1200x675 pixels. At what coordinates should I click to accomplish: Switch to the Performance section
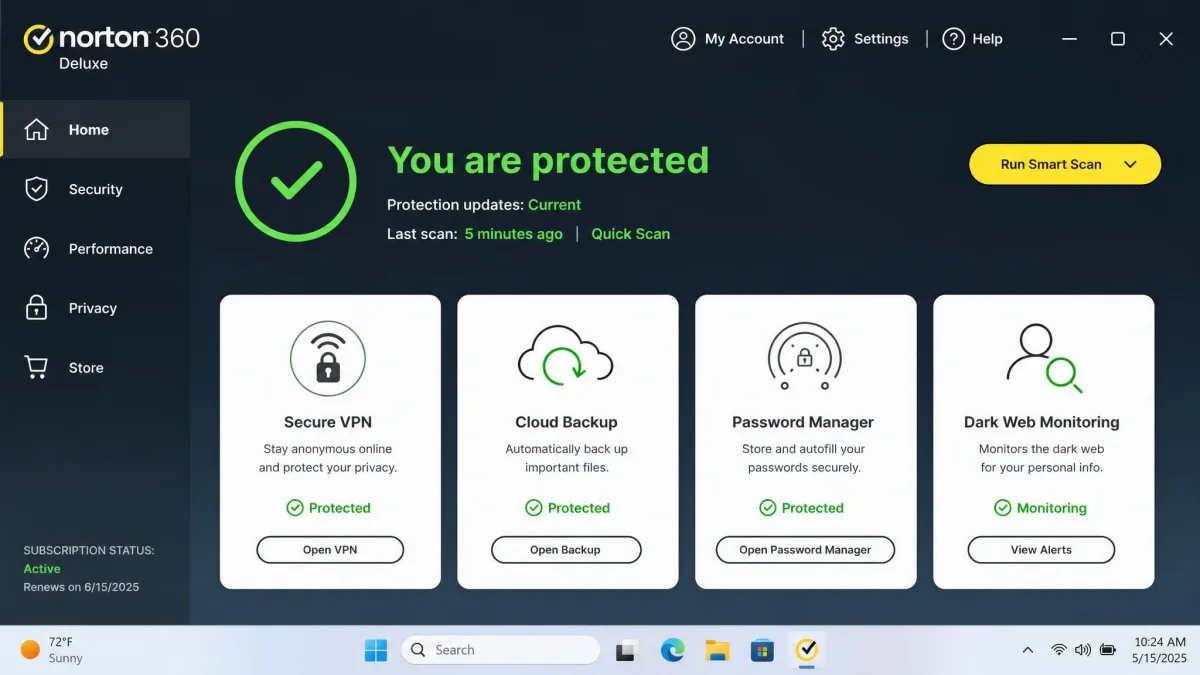(x=95, y=248)
